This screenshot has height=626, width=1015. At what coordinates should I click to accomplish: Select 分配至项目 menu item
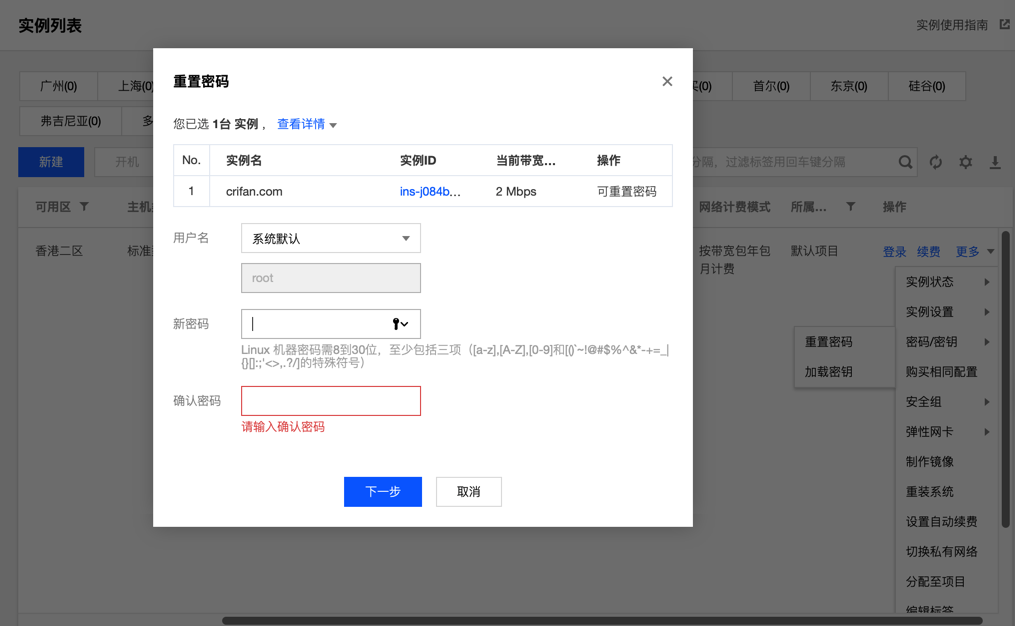click(948, 581)
